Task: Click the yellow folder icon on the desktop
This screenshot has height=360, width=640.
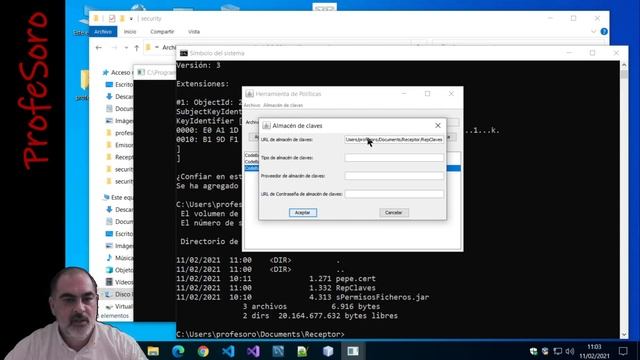Action: (84, 80)
